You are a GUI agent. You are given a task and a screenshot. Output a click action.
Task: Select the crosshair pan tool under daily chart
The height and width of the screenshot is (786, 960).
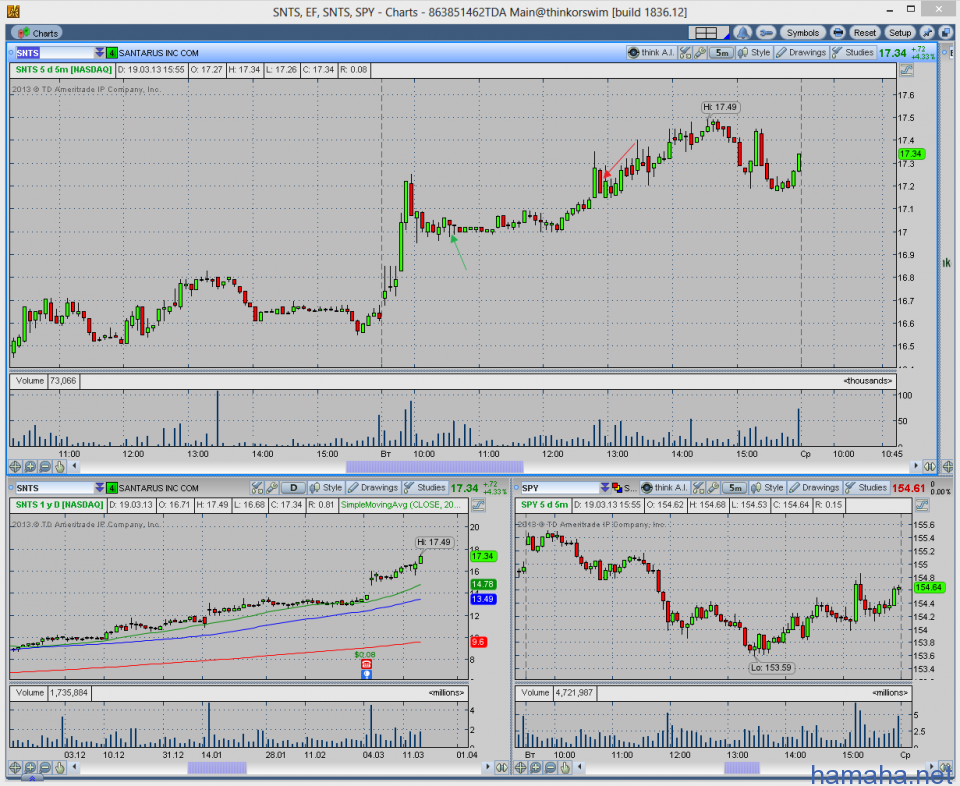click(x=15, y=767)
